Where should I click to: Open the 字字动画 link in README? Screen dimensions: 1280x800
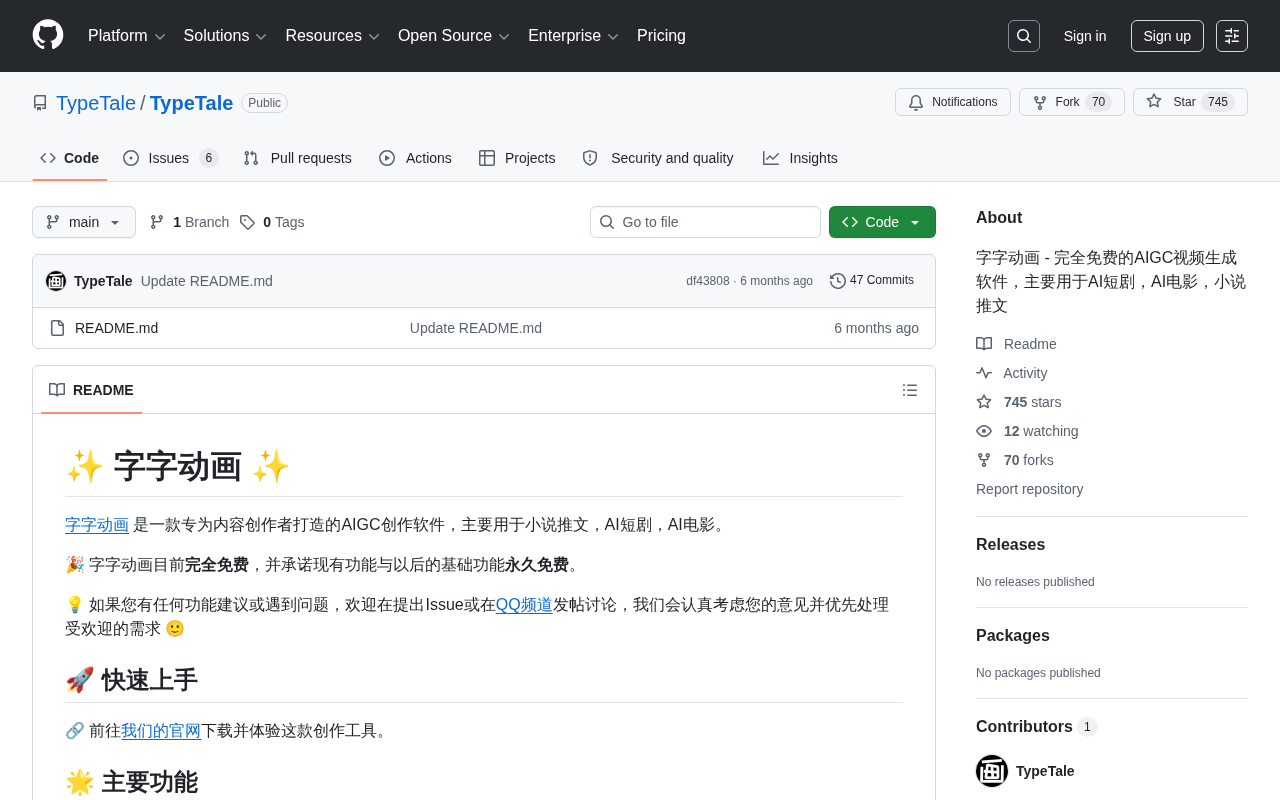click(x=97, y=525)
